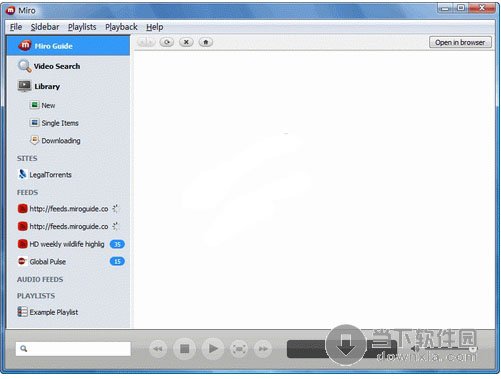Click the LegalTorrents site icon
This screenshot has width=501, height=379.
coord(22,174)
